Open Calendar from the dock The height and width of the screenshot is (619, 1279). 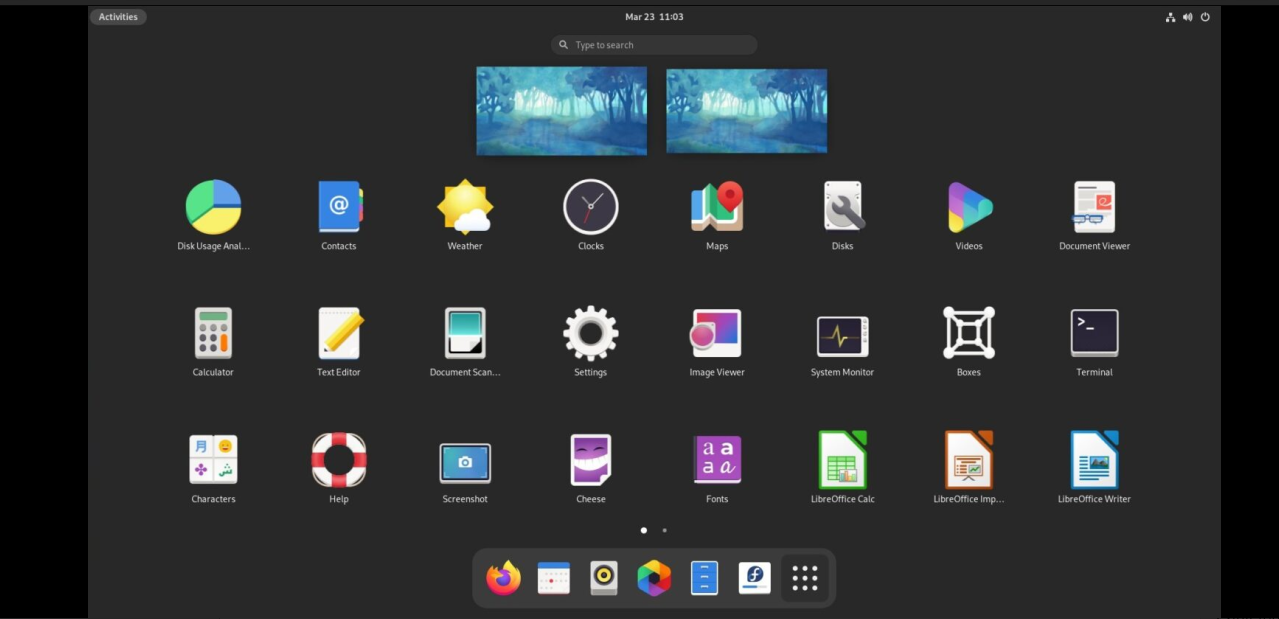click(554, 578)
